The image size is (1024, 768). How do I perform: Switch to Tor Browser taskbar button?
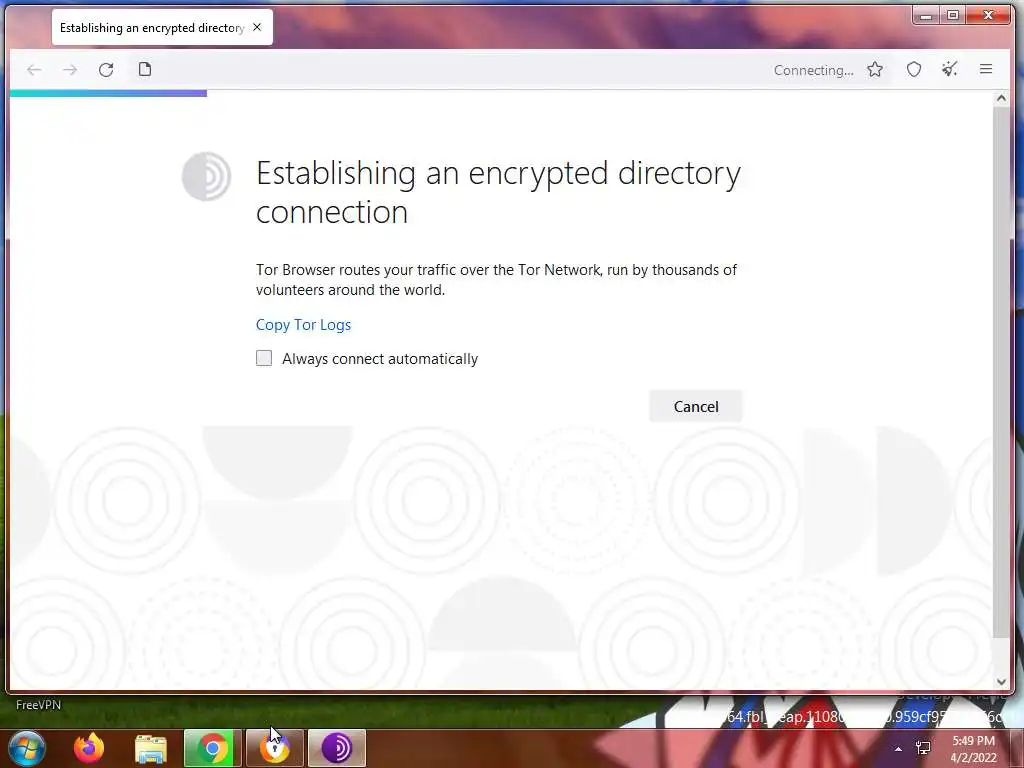pyautogui.click(x=336, y=748)
